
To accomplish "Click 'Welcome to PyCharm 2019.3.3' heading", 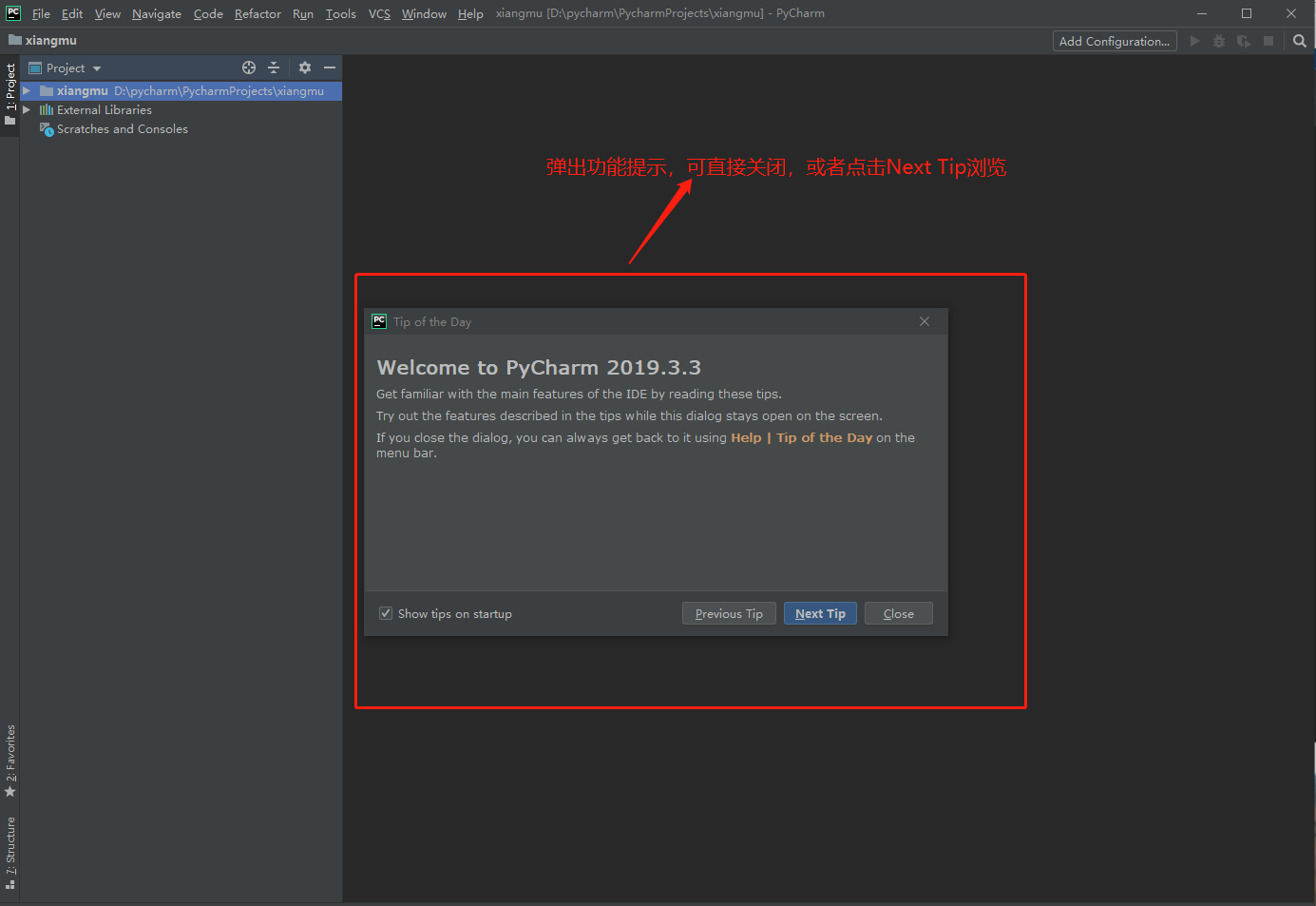I will click(x=539, y=368).
